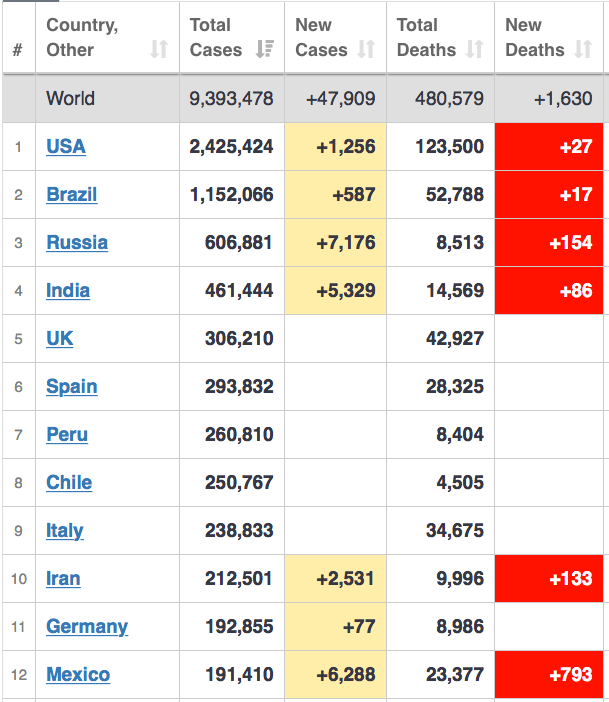Open Chile country details
Image resolution: width=609 pixels, height=702 pixels.
click(x=69, y=483)
